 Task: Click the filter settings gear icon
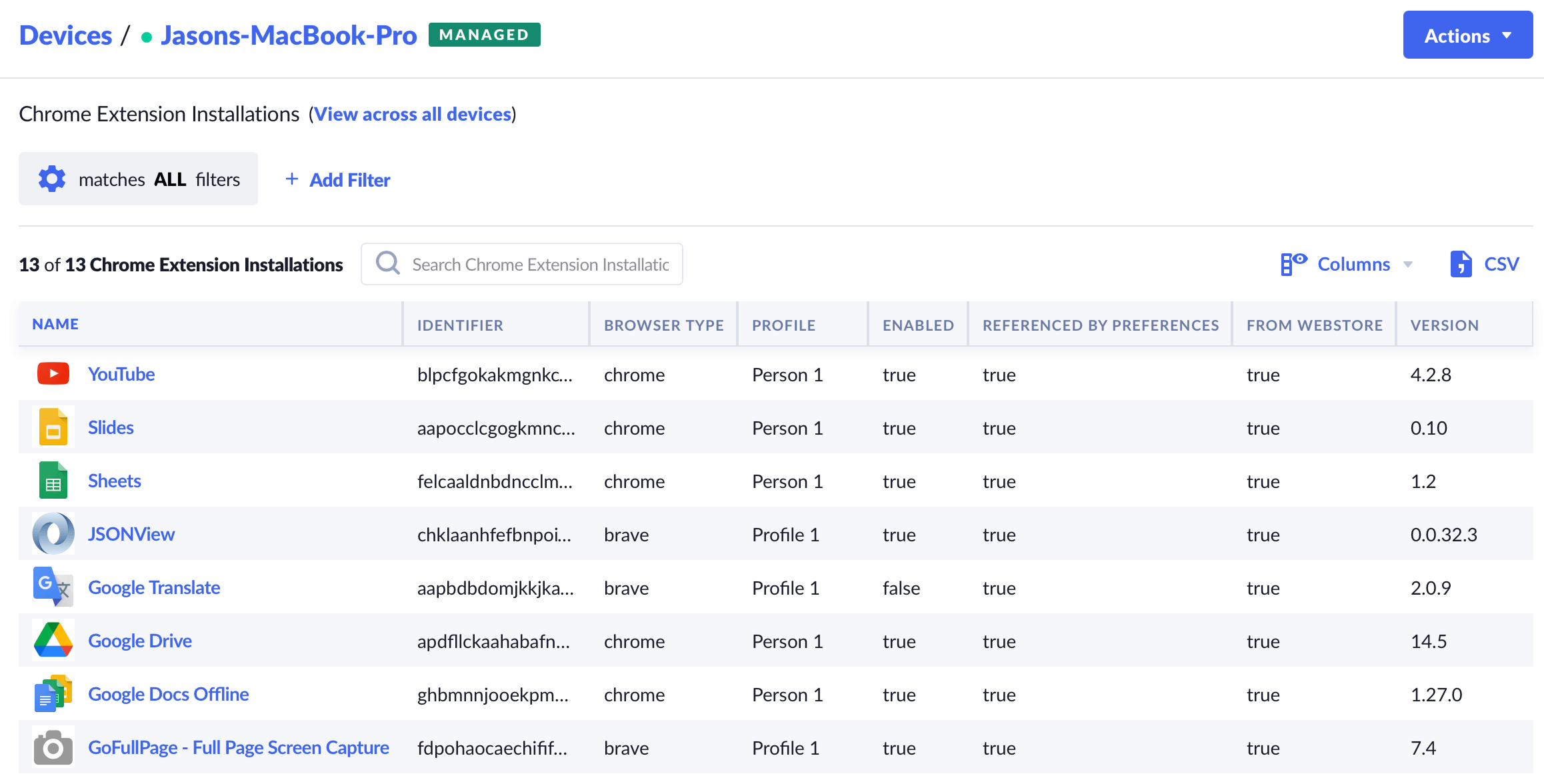[x=52, y=179]
